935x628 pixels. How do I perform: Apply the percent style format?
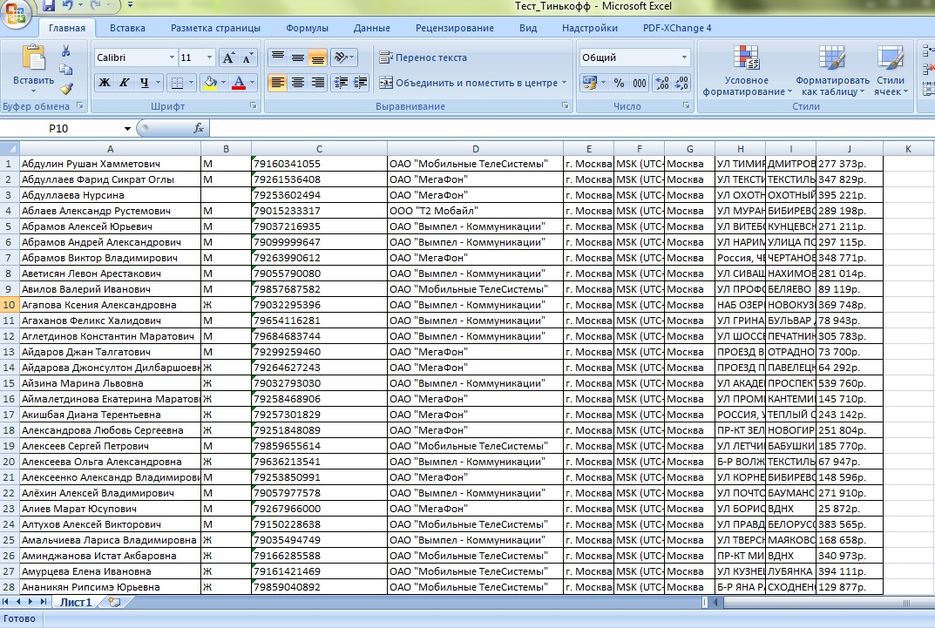619,82
